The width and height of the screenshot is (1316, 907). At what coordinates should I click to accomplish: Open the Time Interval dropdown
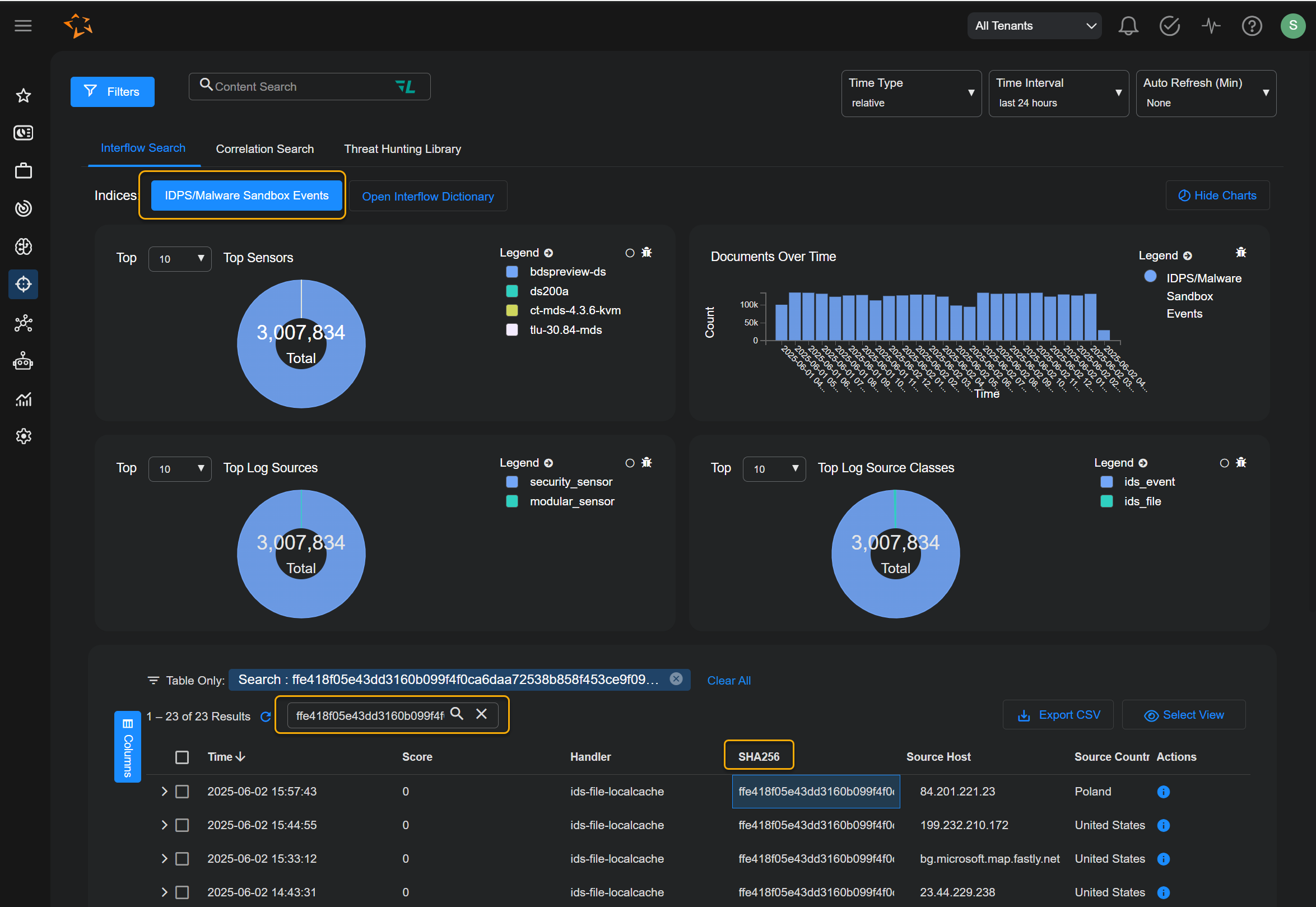(1058, 93)
